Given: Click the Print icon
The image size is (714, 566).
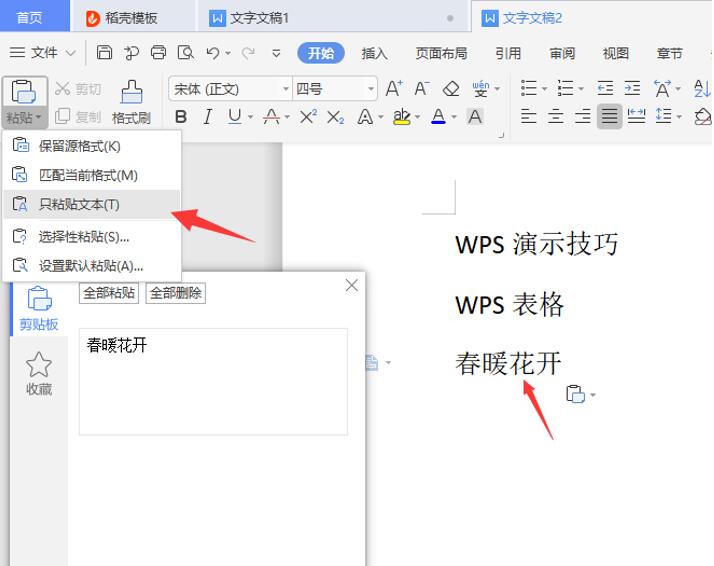Looking at the screenshot, I should coord(158,53).
